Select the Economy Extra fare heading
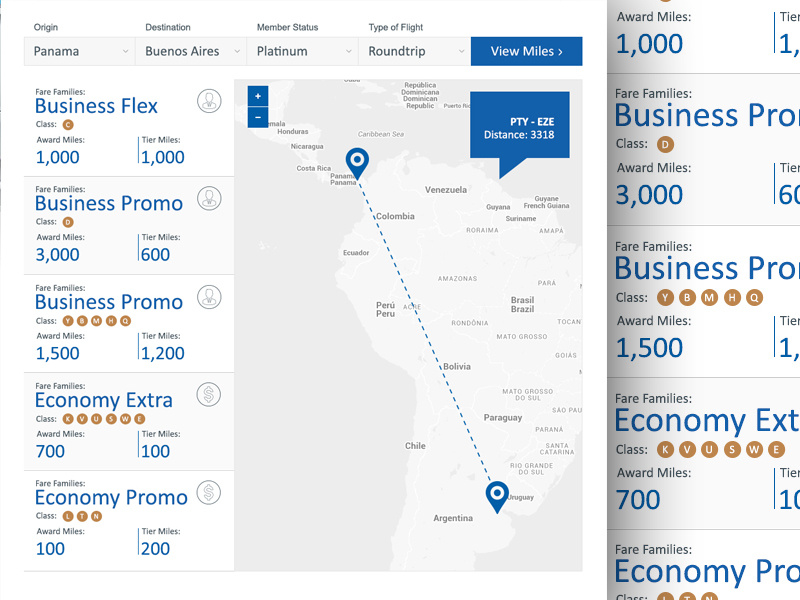The height and width of the screenshot is (600, 800). click(x=103, y=400)
